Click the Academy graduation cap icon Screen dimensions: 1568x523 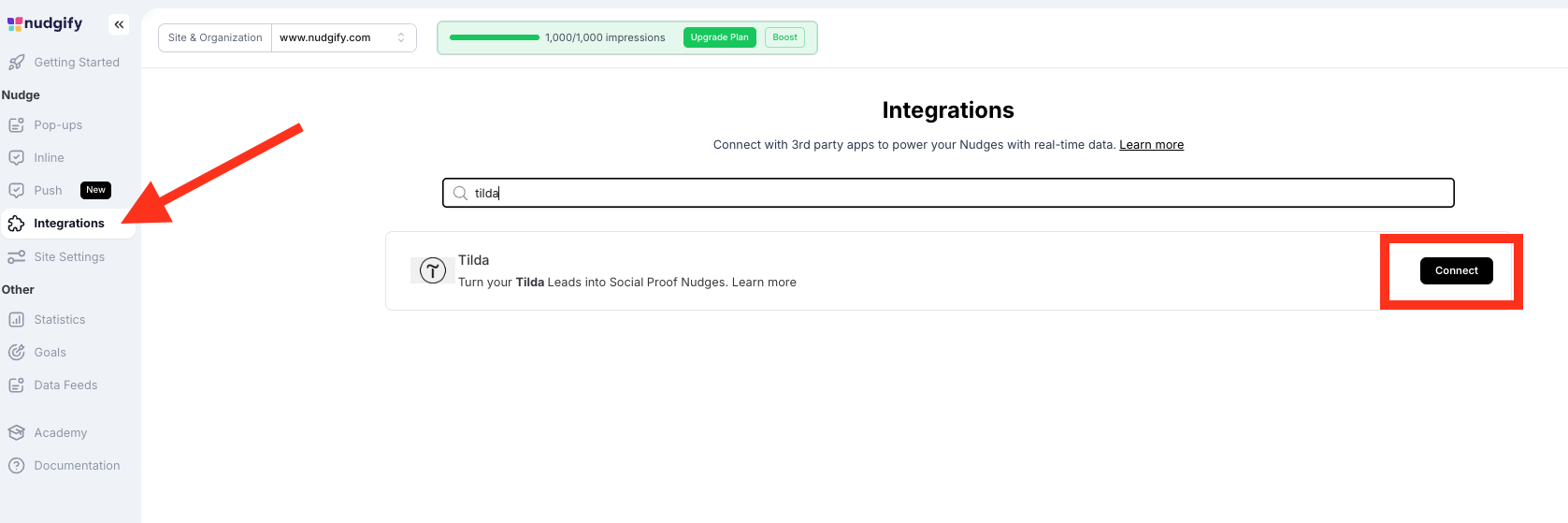(x=16, y=433)
